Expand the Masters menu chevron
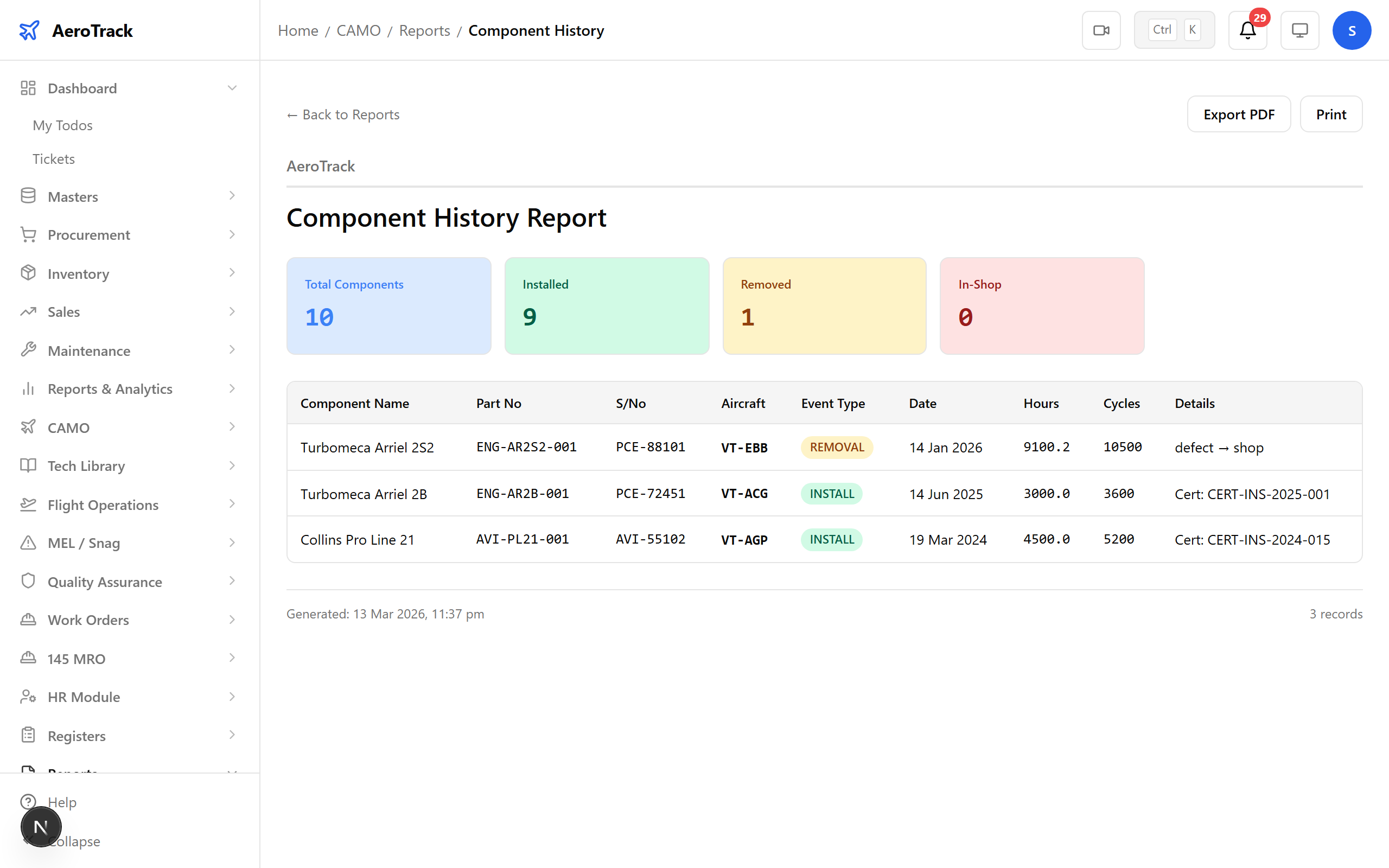 [x=232, y=196]
